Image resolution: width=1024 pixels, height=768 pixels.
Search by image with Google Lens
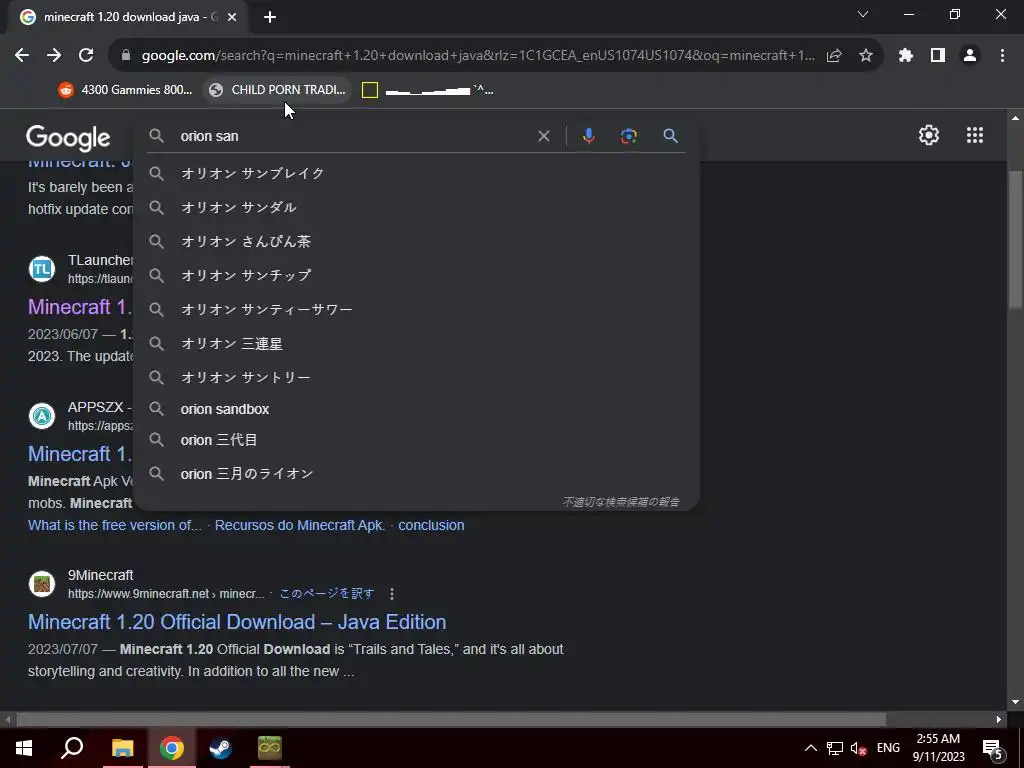[x=628, y=136]
